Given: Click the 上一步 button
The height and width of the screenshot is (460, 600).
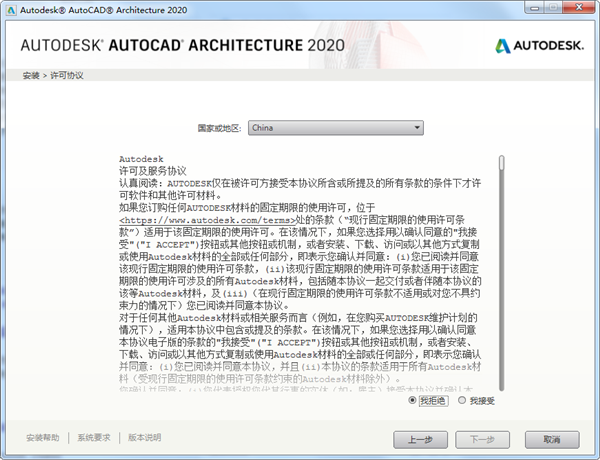Looking at the screenshot, I should point(420,439).
